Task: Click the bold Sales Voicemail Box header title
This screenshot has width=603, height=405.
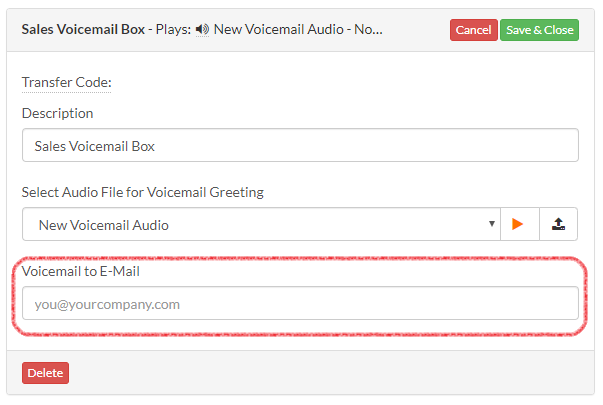Action: (x=83, y=29)
